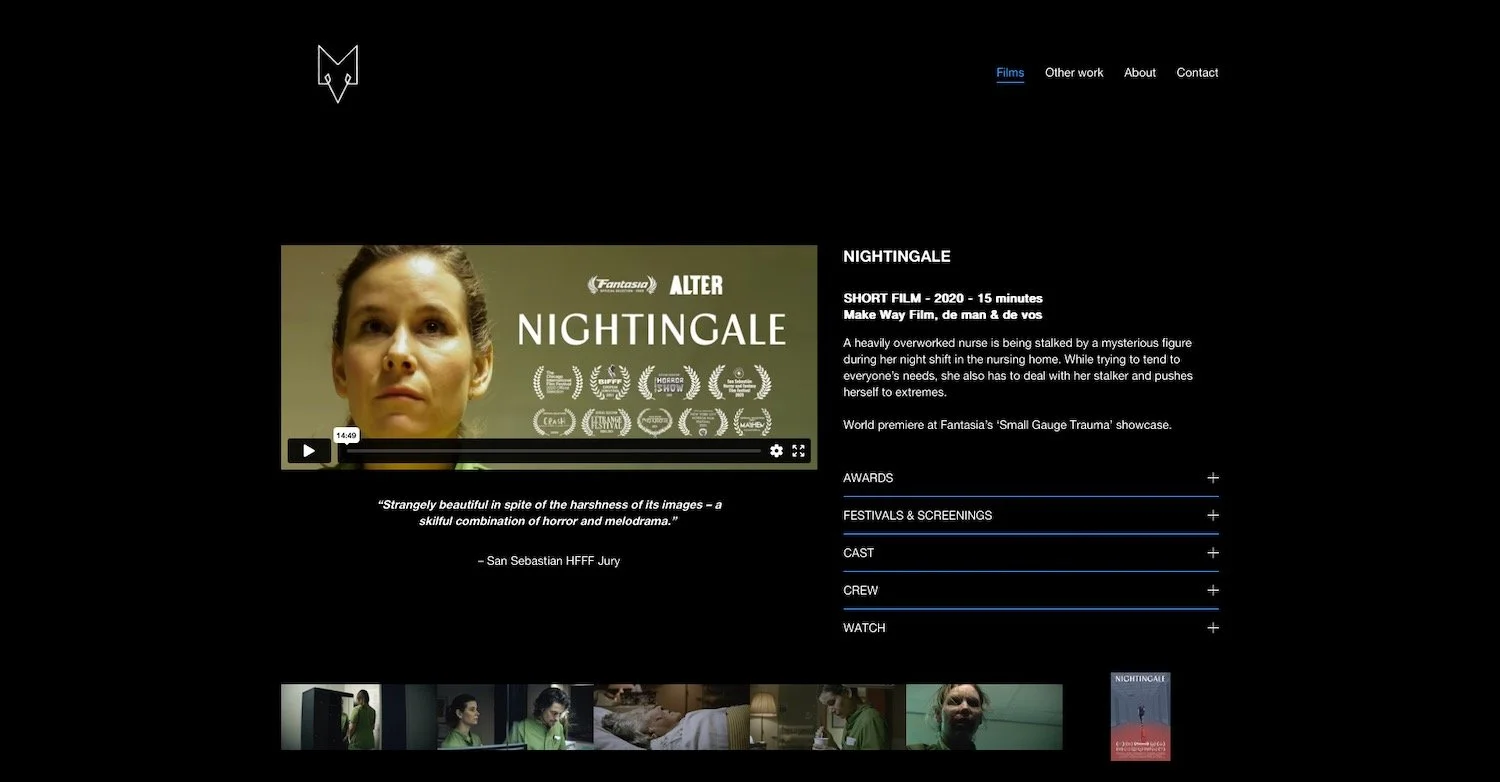The image size is (1500, 782).
Task: Expand the AWARDS section
Action: 1031,478
